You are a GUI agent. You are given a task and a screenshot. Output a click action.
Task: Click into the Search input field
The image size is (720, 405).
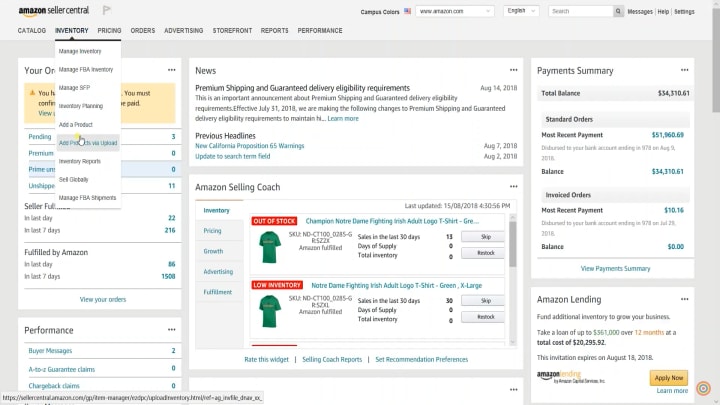[x=580, y=11]
